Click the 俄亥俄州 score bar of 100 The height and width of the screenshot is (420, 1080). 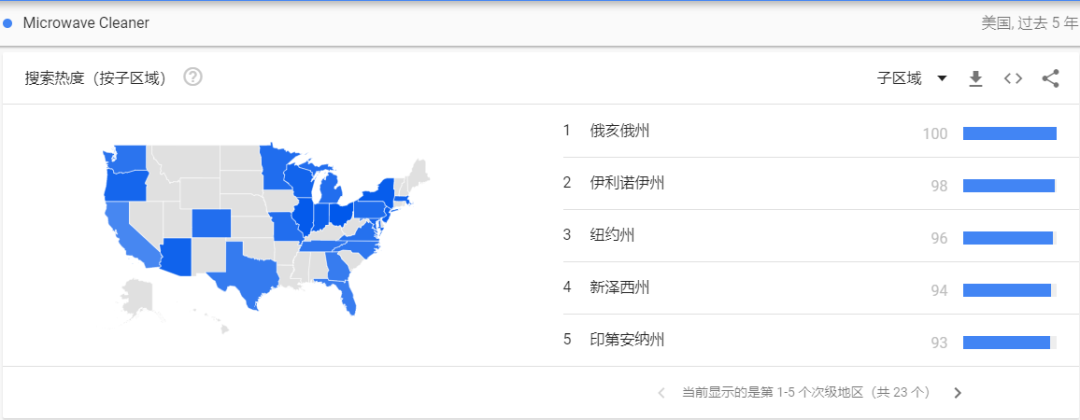click(x=1009, y=133)
